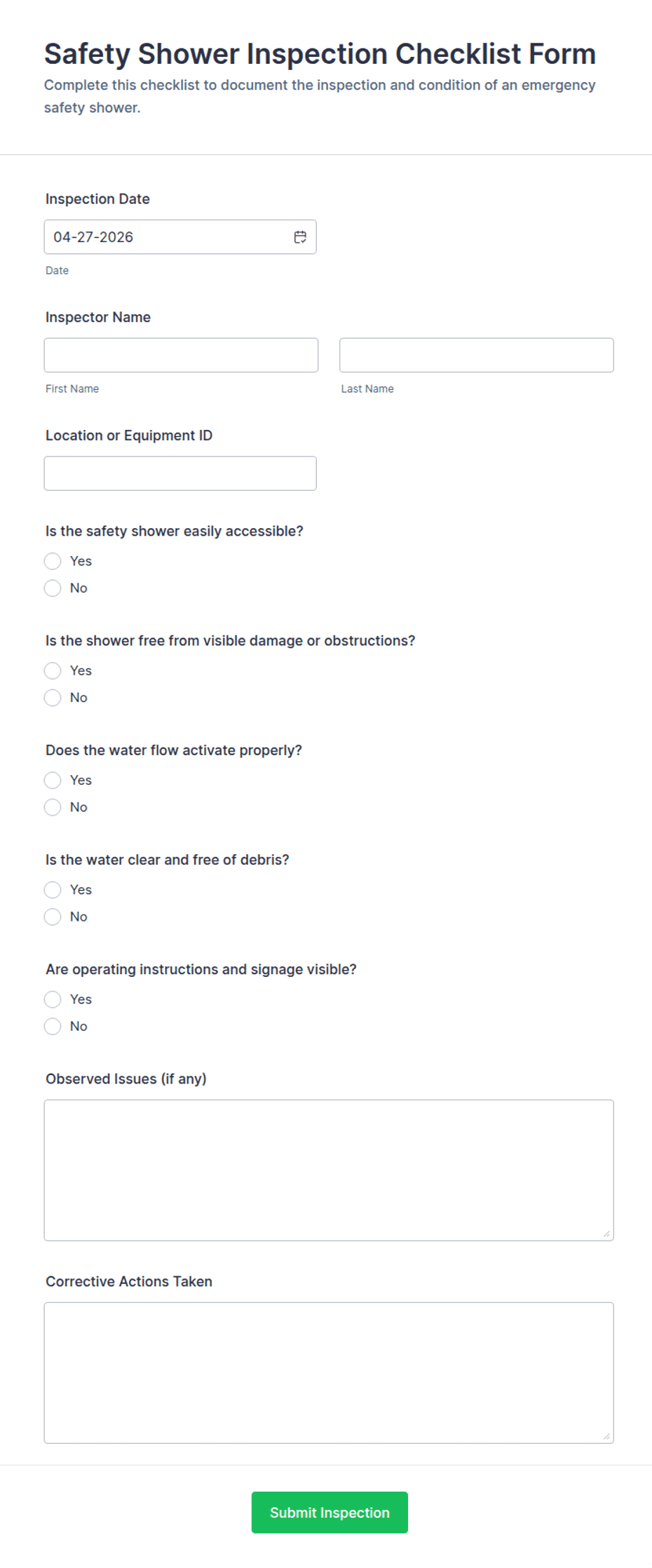652x1568 pixels.
Task: Select Yes for signage visible question
Action: (x=53, y=999)
